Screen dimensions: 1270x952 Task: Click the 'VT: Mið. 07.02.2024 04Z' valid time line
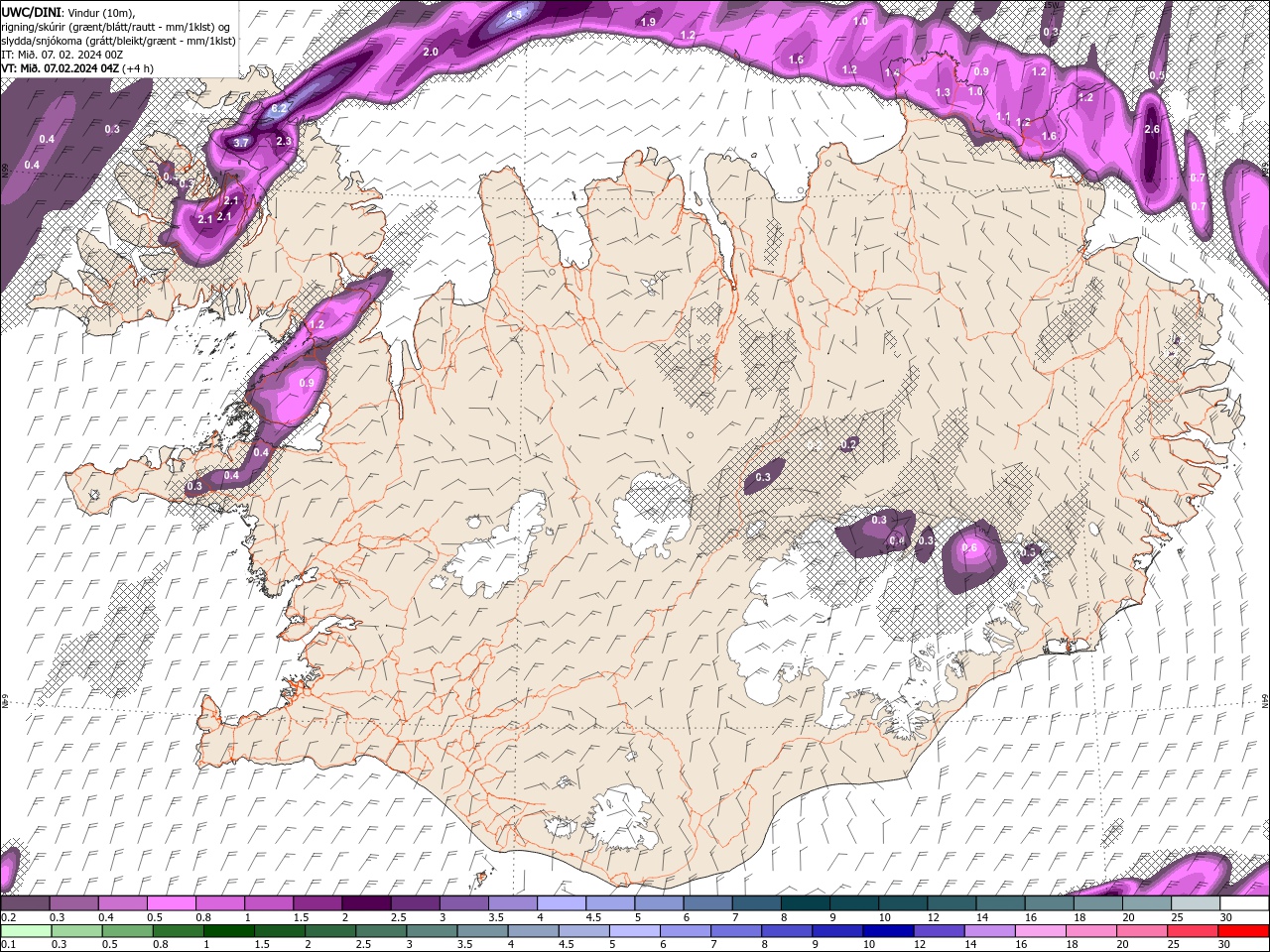(77, 67)
